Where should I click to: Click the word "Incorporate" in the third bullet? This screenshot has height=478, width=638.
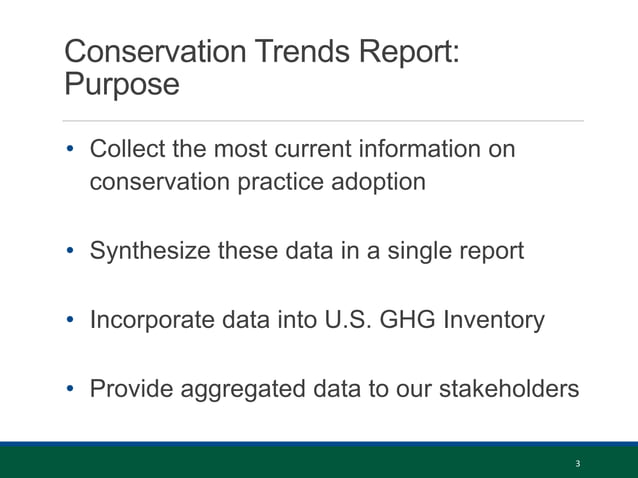(154, 321)
